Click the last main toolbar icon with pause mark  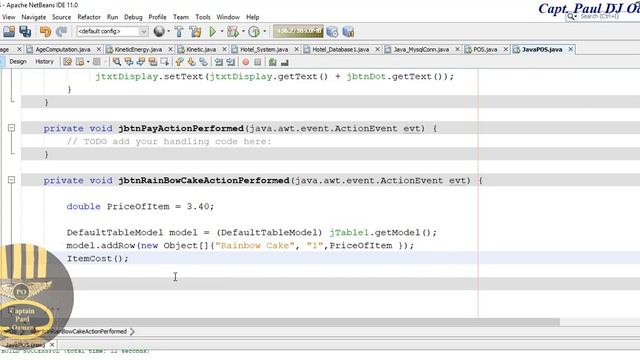[x=348, y=31]
